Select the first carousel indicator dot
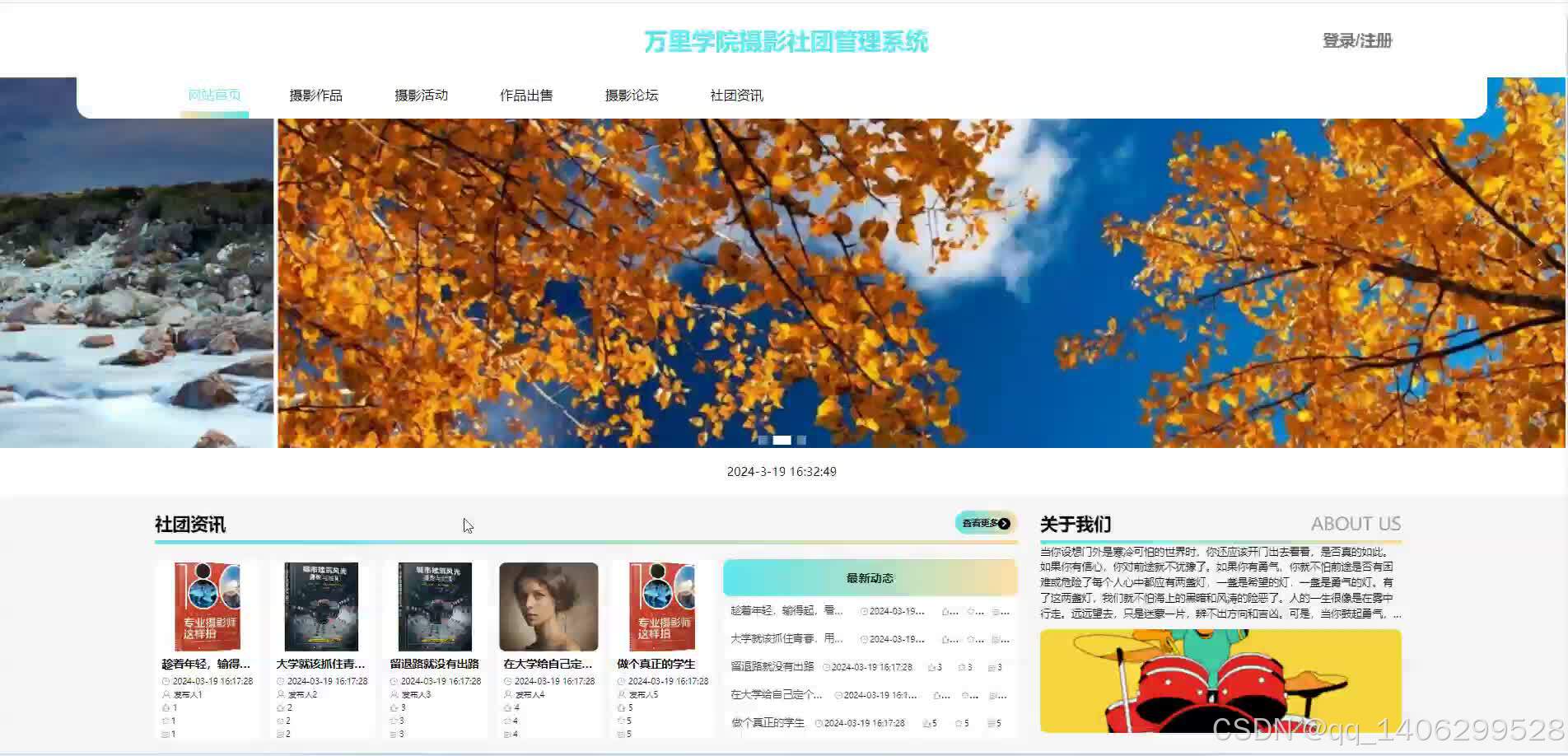Viewport: 1568px width, 756px height. [763, 440]
